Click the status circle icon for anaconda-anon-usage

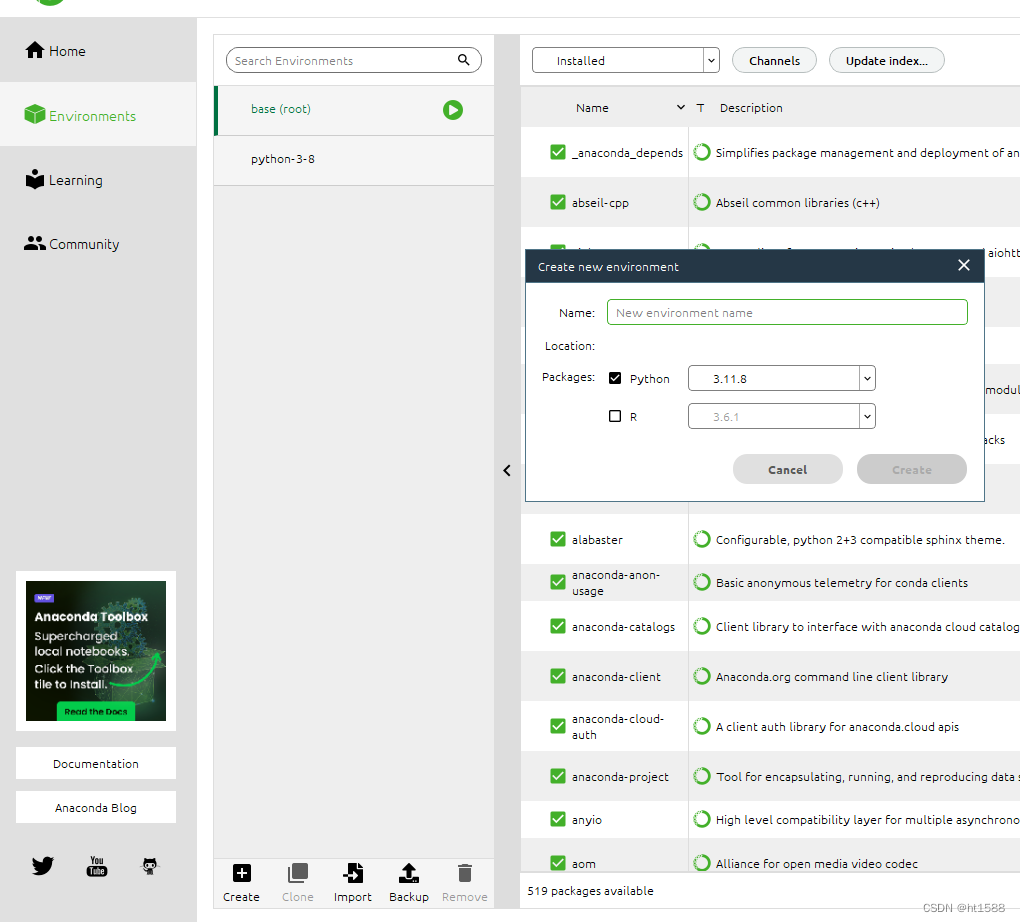(701, 582)
